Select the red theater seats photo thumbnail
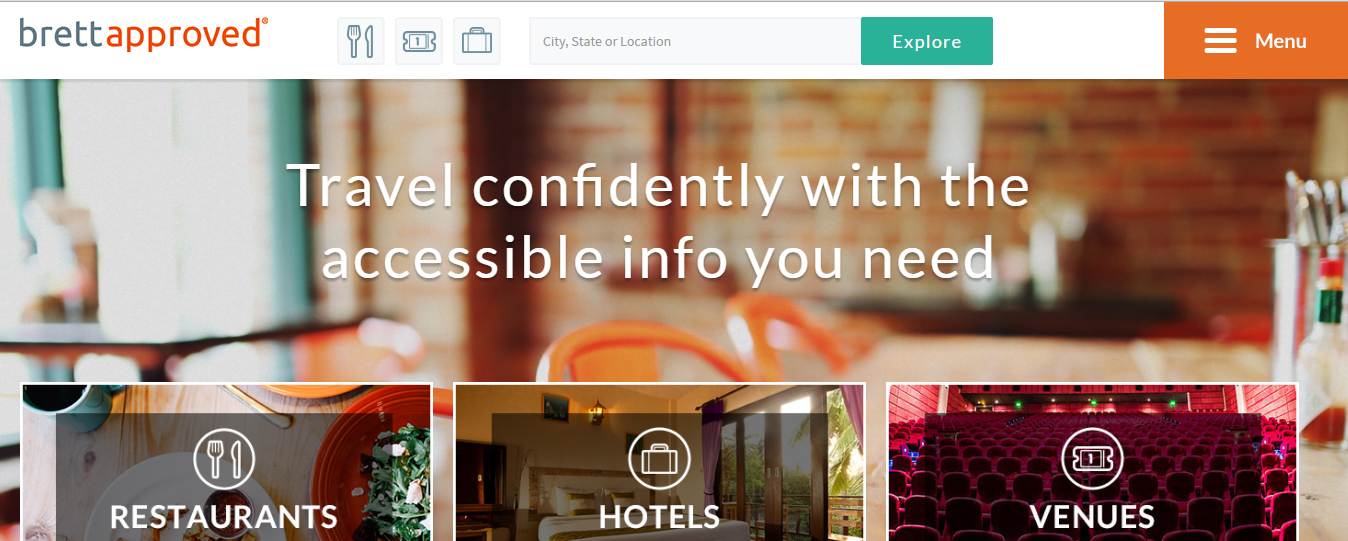The height and width of the screenshot is (541, 1348). coord(1092,462)
